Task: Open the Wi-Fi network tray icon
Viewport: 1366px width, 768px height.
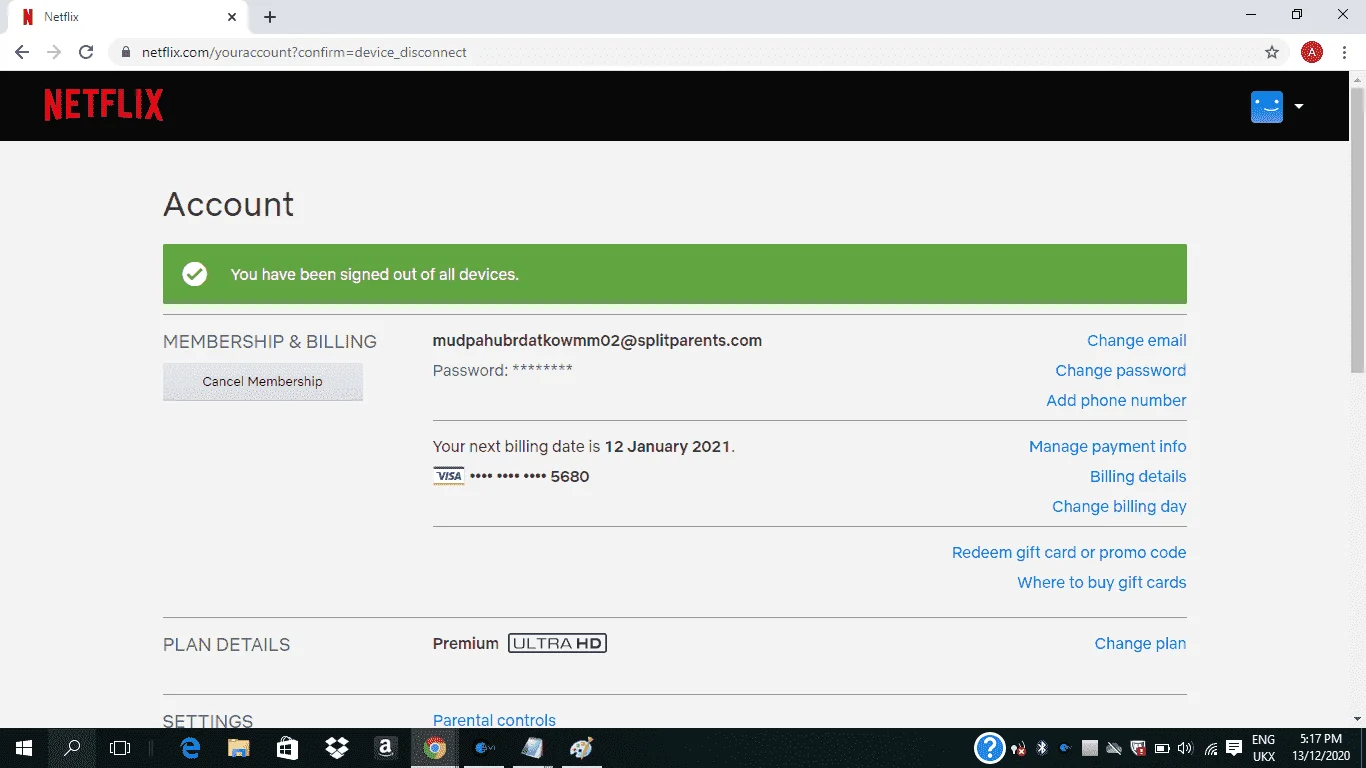Action: 1211,748
